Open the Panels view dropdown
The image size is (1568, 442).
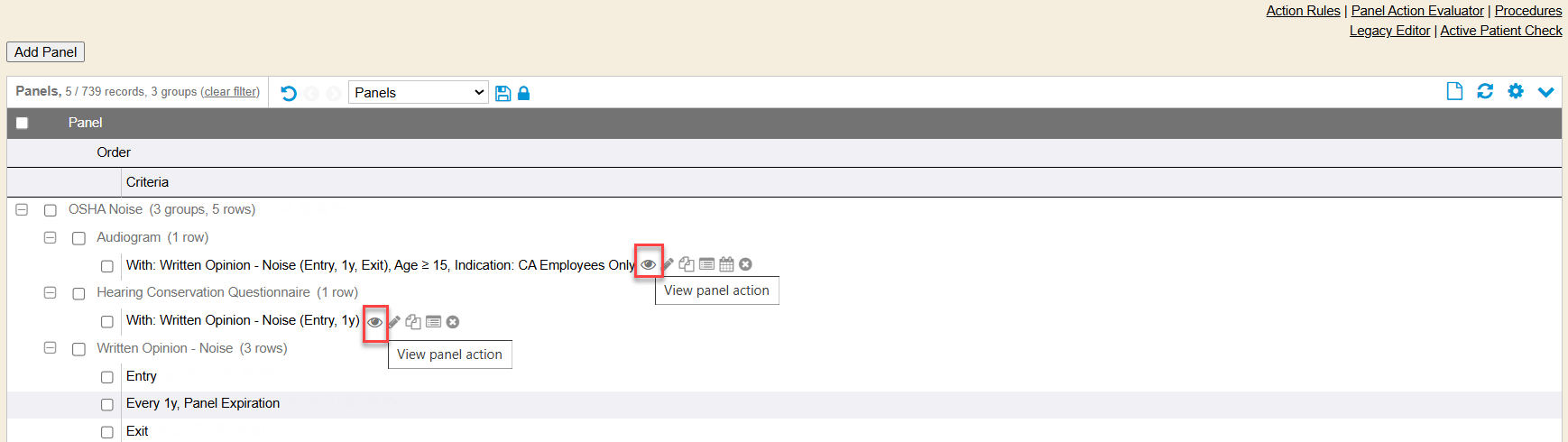coord(419,93)
